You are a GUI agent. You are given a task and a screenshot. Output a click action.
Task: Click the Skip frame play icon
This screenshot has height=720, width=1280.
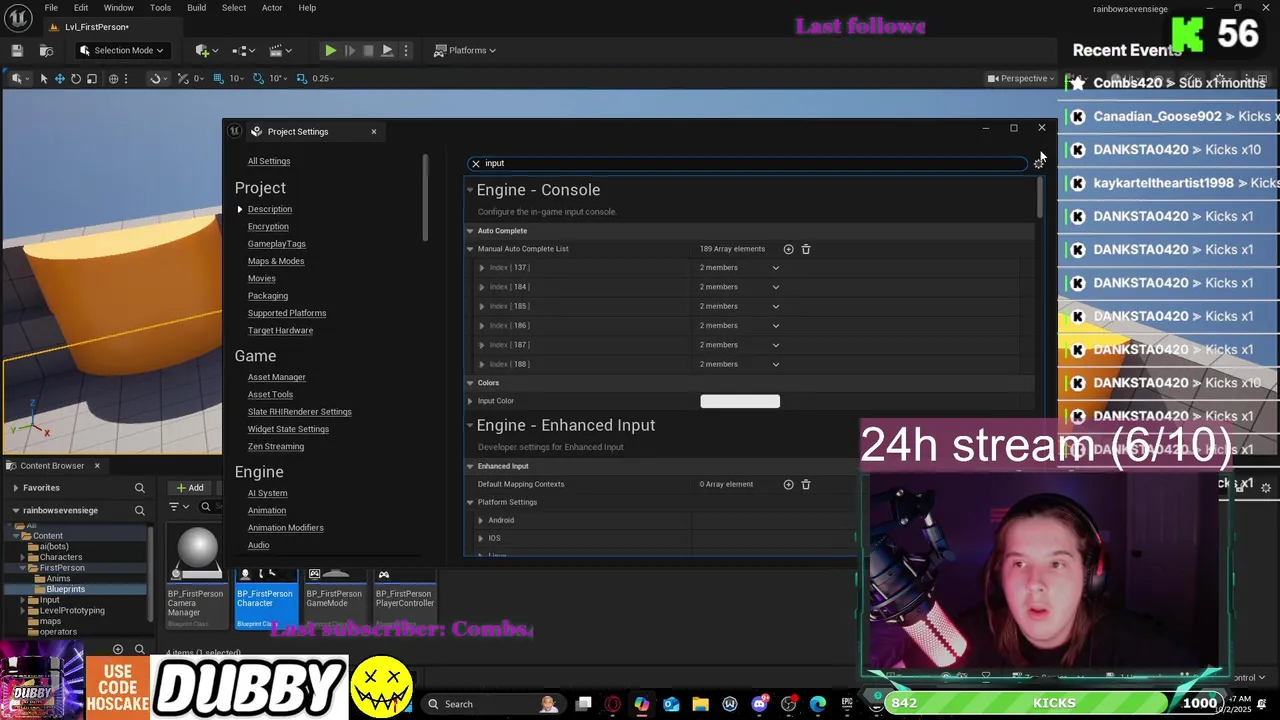(x=349, y=50)
